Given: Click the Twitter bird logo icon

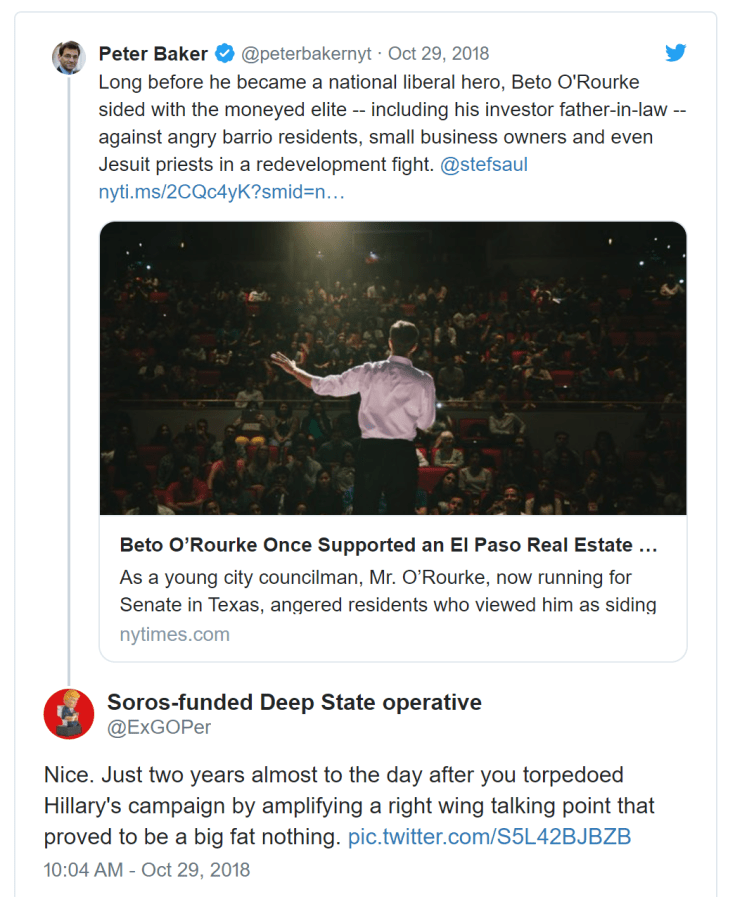Looking at the screenshot, I should [x=676, y=53].
